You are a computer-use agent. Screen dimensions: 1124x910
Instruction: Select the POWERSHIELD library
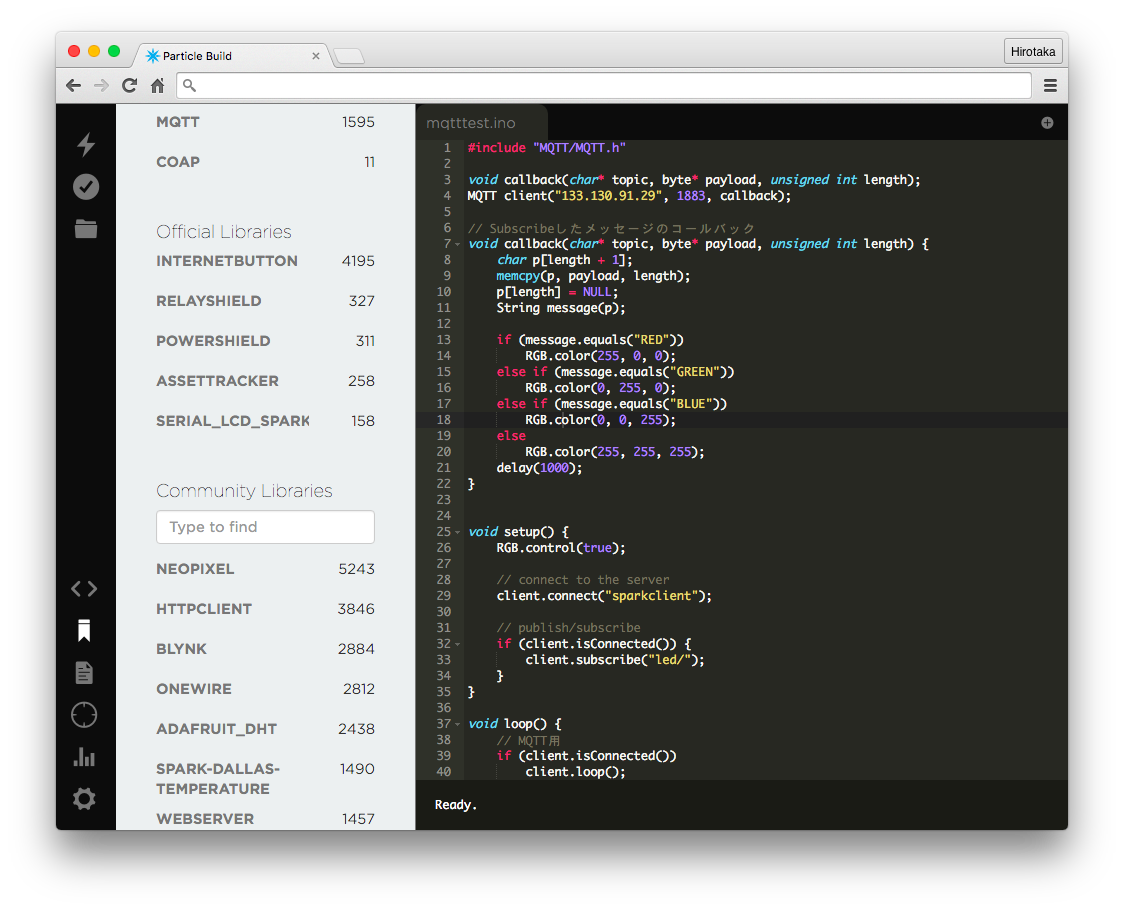[265, 341]
